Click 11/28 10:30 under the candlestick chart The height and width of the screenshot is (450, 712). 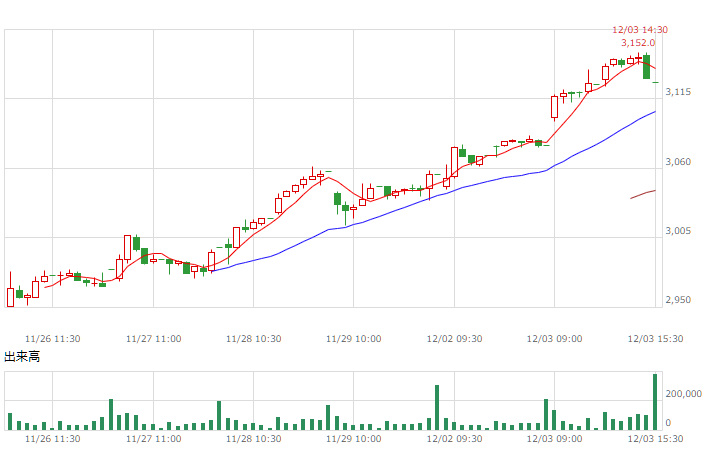click(253, 339)
